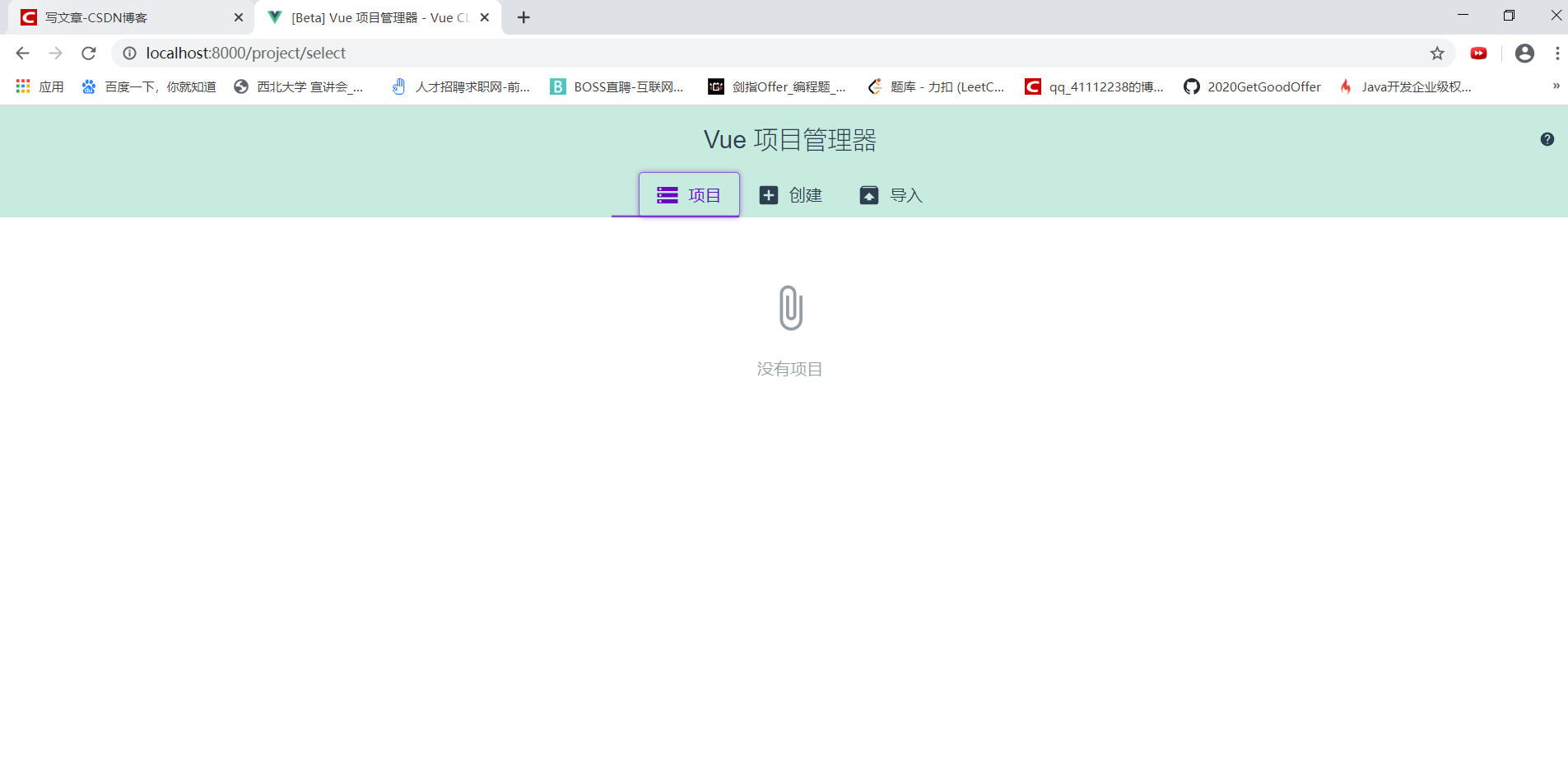This screenshot has height=765, width=1568.
Task: Restore down the Chrome window
Action: [1509, 16]
